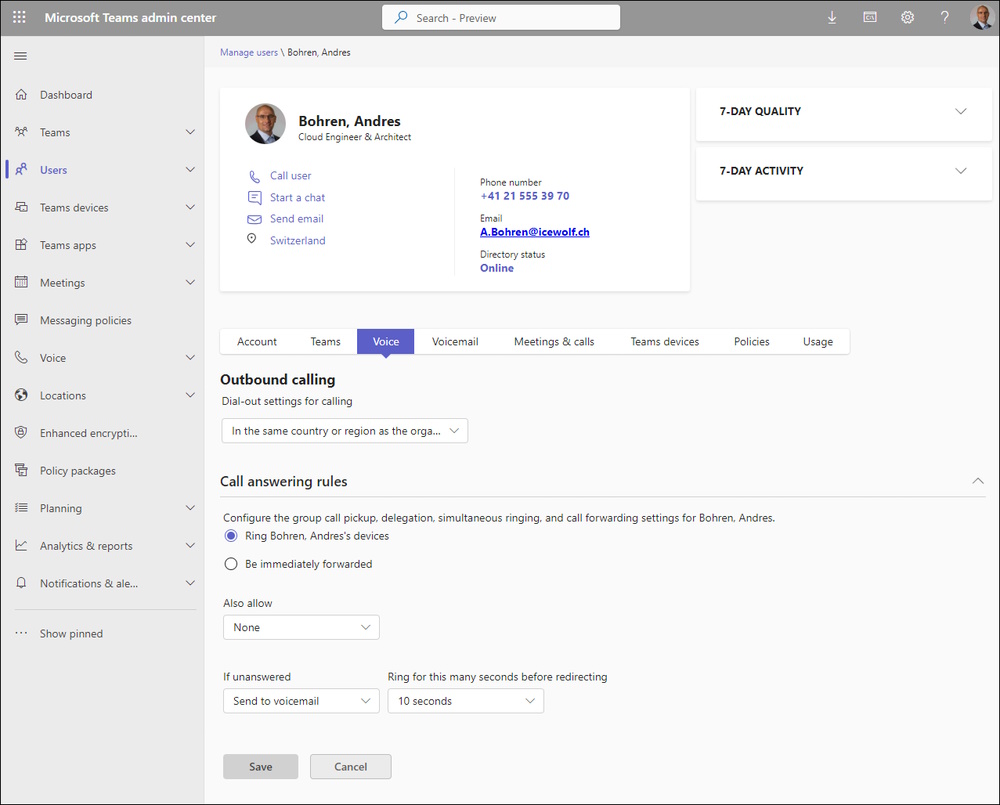The height and width of the screenshot is (805, 1000).
Task: Switch to the Usage tab
Action: tap(818, 341)
